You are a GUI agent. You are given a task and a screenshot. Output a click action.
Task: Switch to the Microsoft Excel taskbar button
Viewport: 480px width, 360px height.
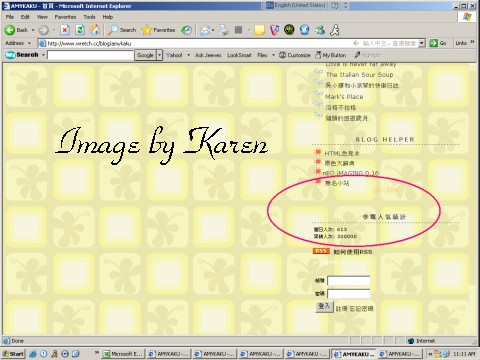tap(124, 354)
